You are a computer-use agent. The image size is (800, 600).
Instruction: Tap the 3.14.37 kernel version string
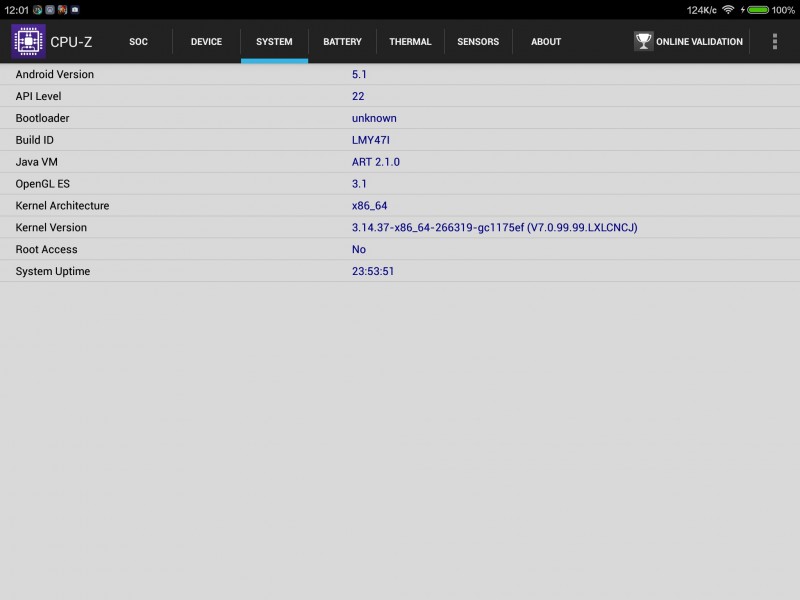[494, 228]
